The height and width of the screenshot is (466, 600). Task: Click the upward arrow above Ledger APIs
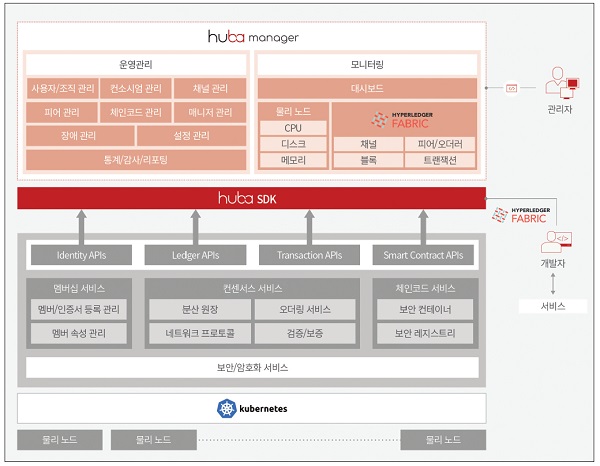[196, 227]
